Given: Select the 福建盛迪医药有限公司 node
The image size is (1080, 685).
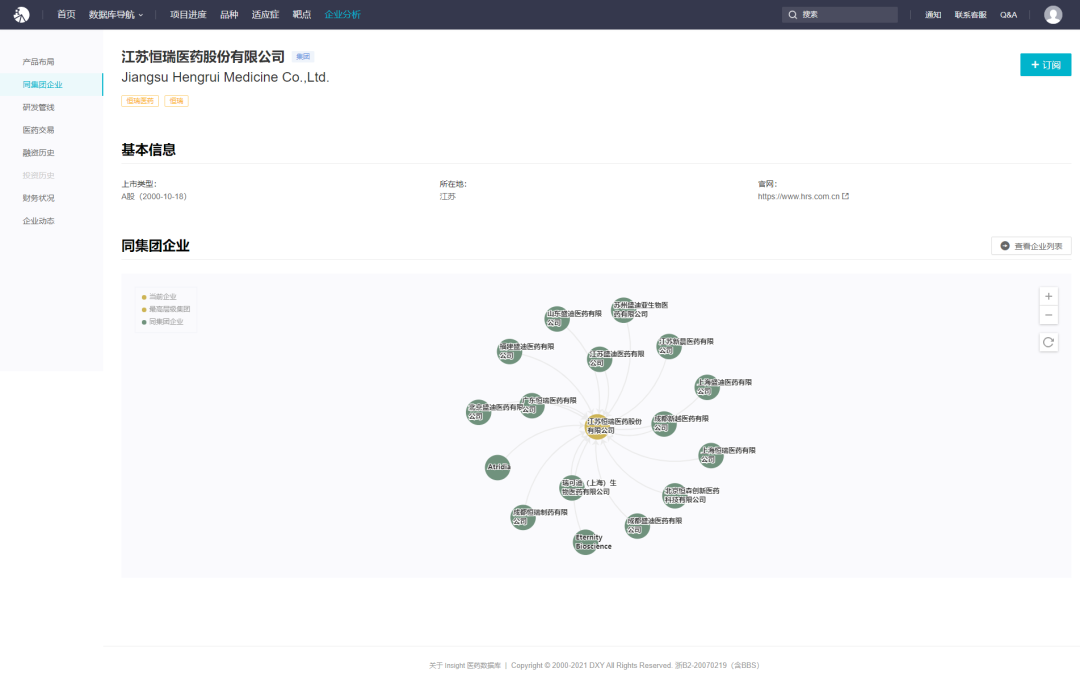Looking at the screenshot, I should pos(509,351).
